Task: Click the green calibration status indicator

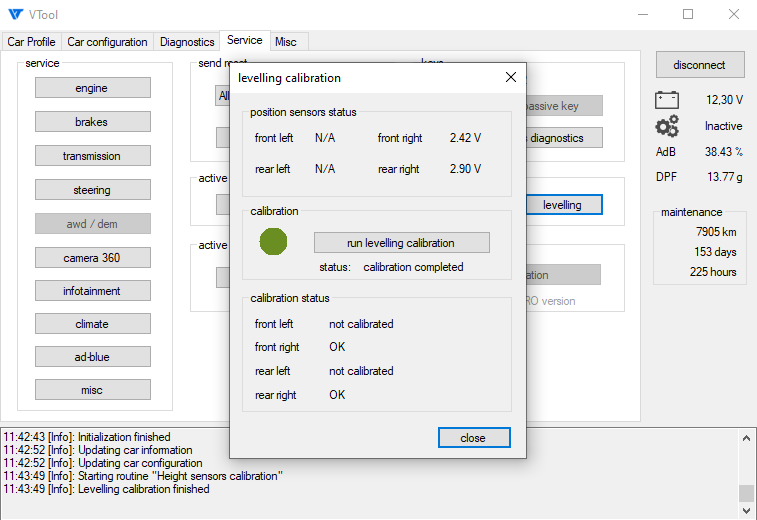Action: pyautogui.click(x=273, y=242)
